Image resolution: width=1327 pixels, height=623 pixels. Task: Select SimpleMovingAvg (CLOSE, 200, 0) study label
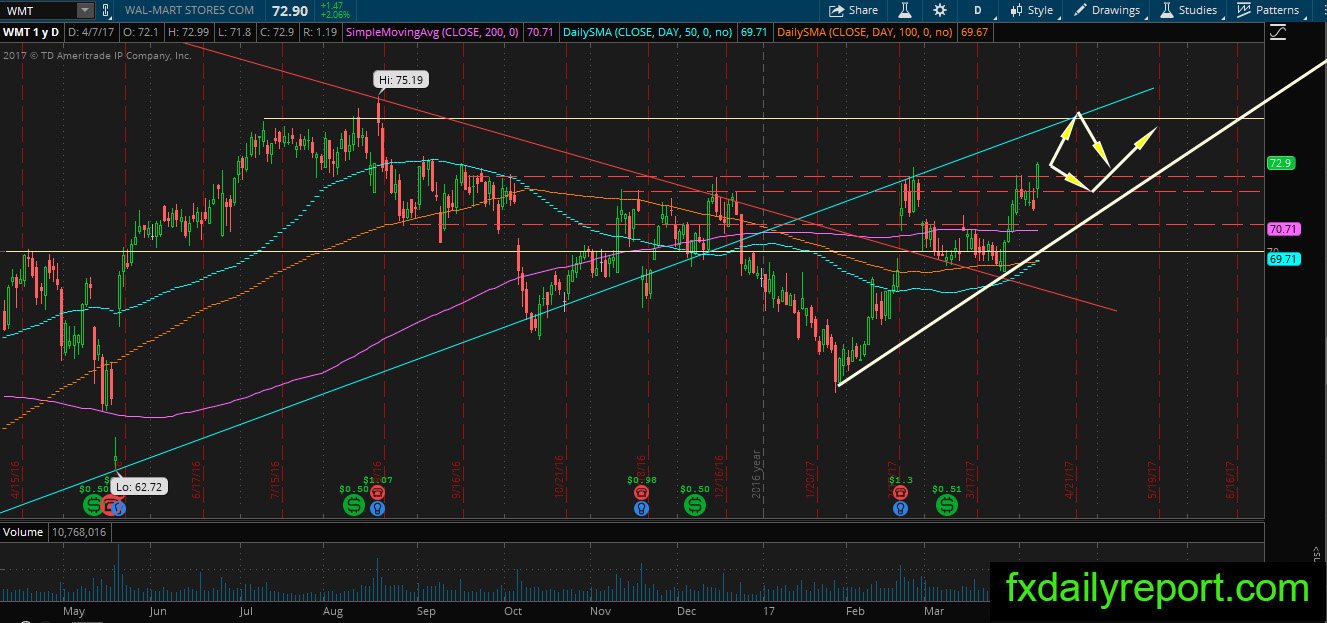pyautogui.click(x=432, y=33)
